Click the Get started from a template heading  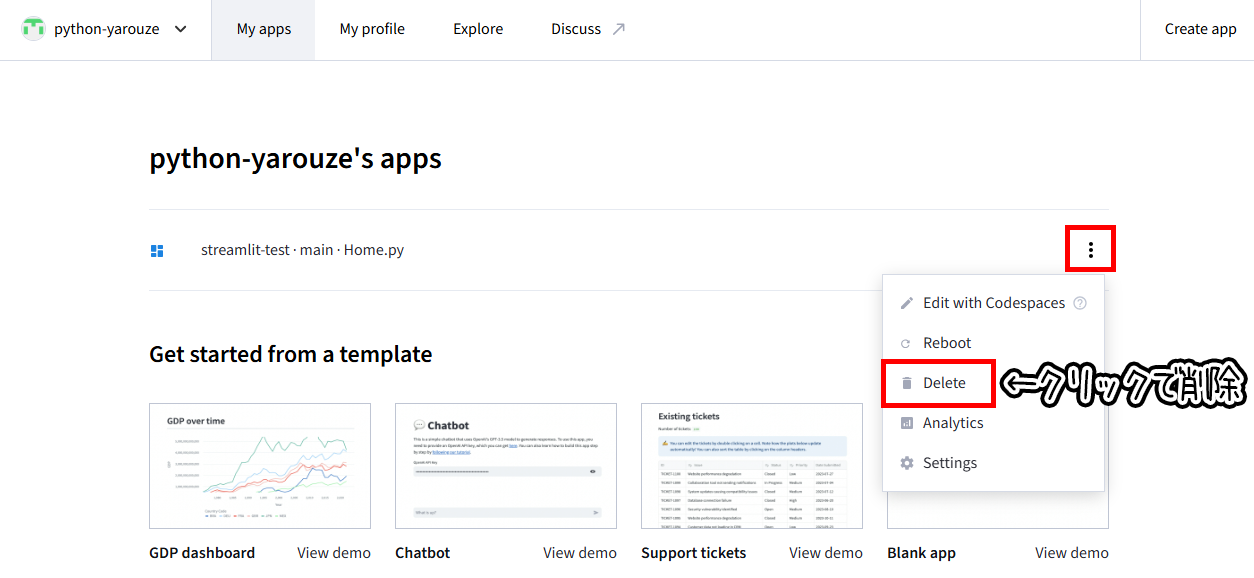click(291, 354)
